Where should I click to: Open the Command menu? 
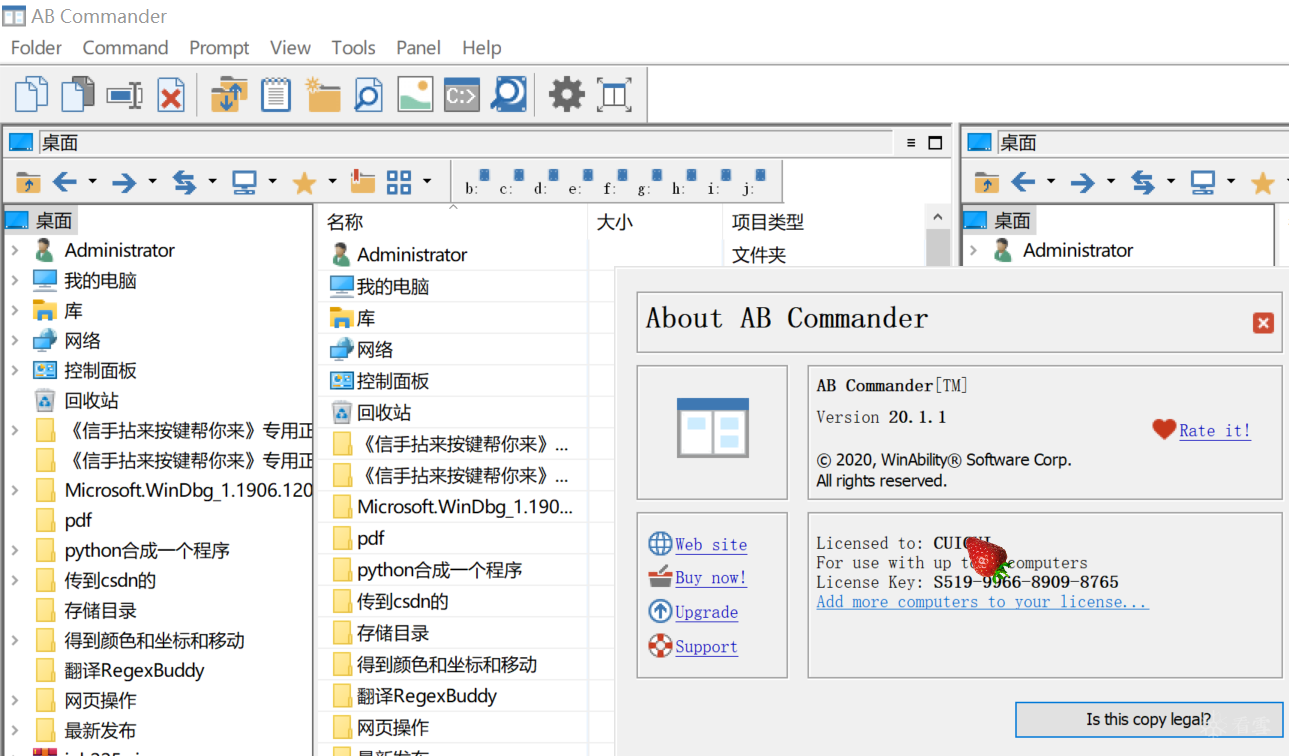125,48
